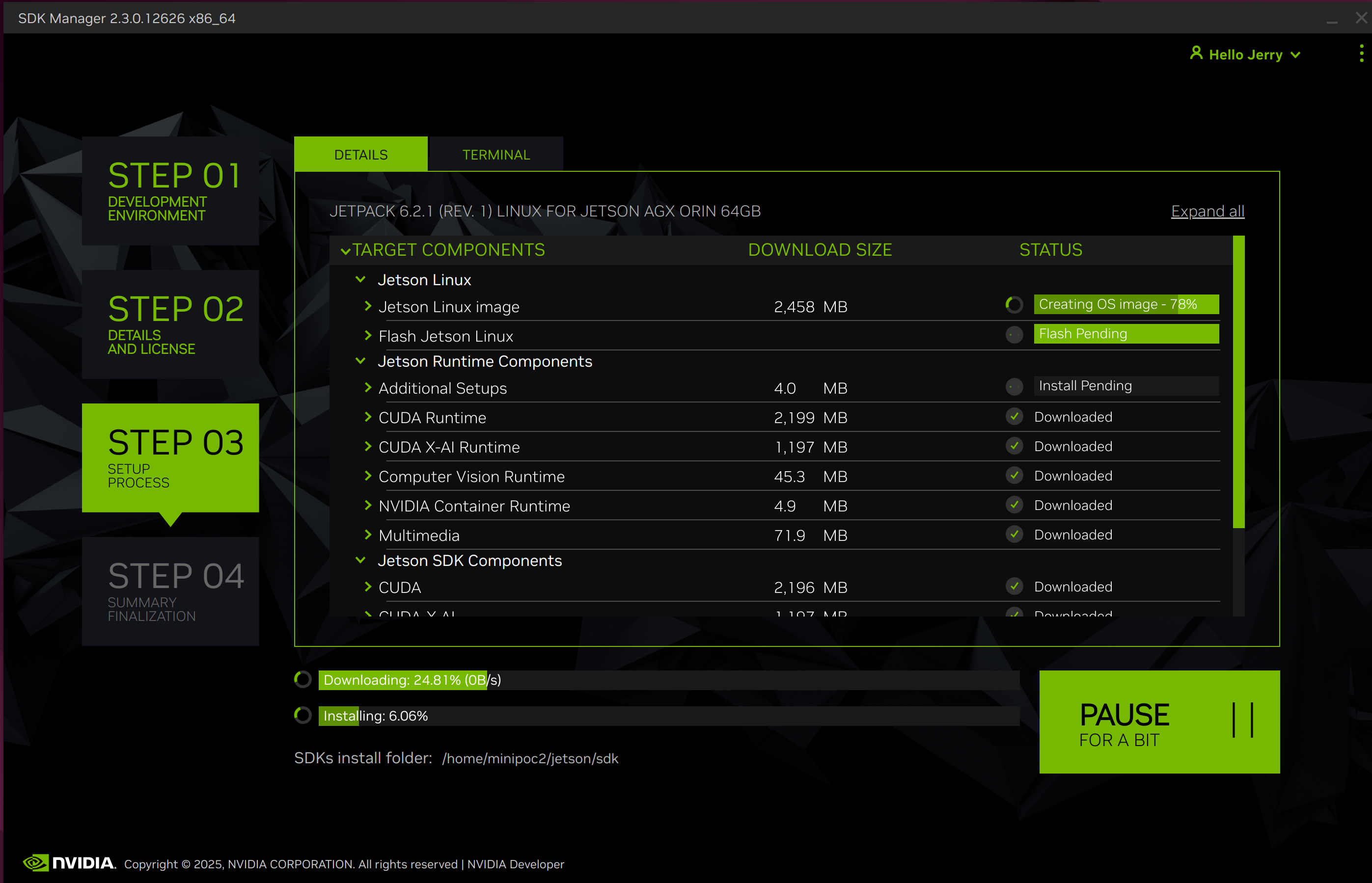The image size is (1372, 883).
Task: Collapse the Target Components header chevron
Action: coord(345,250)
